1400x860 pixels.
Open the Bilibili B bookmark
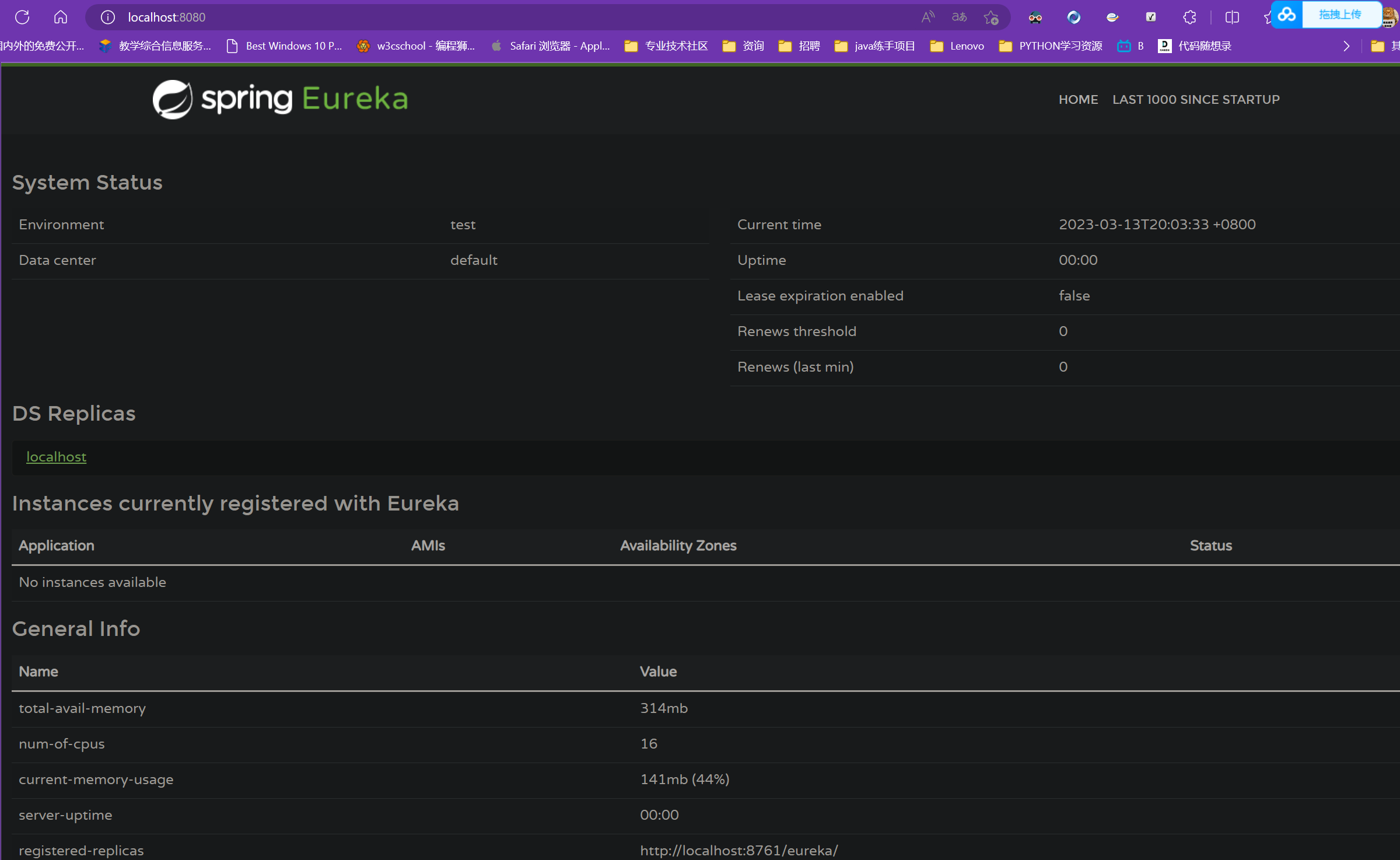coord(1130,46)
